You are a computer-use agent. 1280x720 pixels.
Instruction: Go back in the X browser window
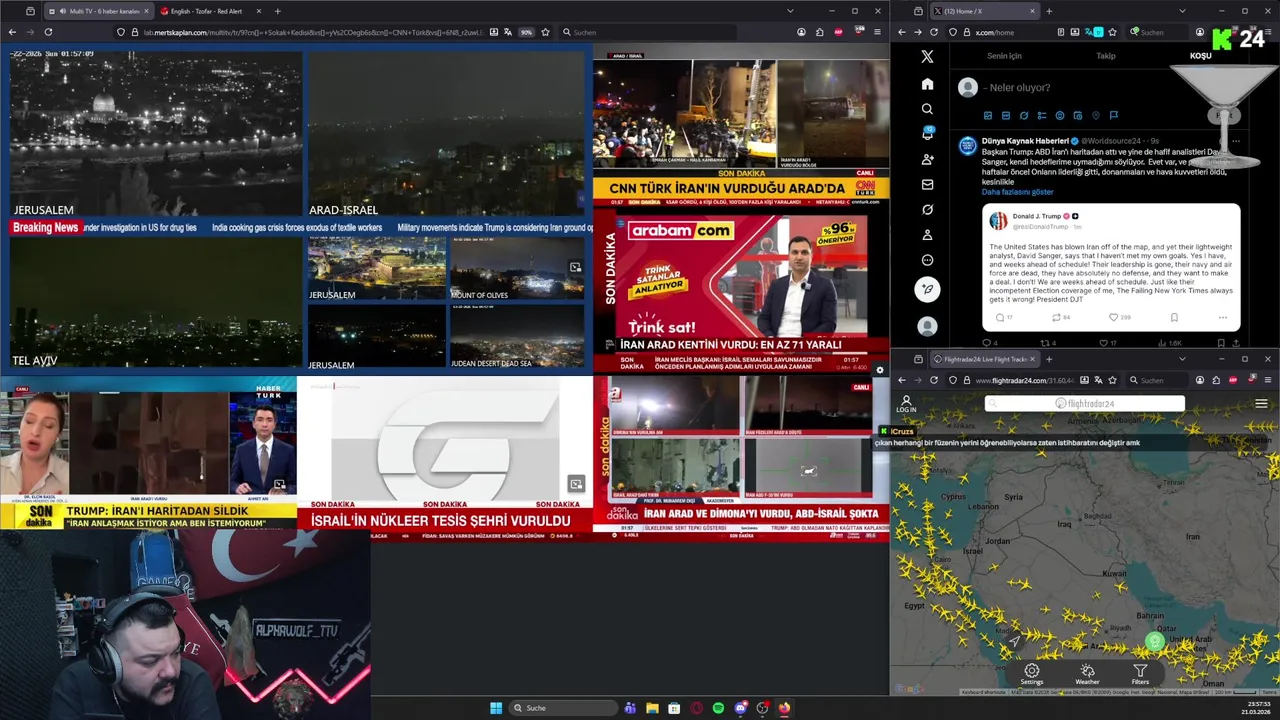coord(901,32)
